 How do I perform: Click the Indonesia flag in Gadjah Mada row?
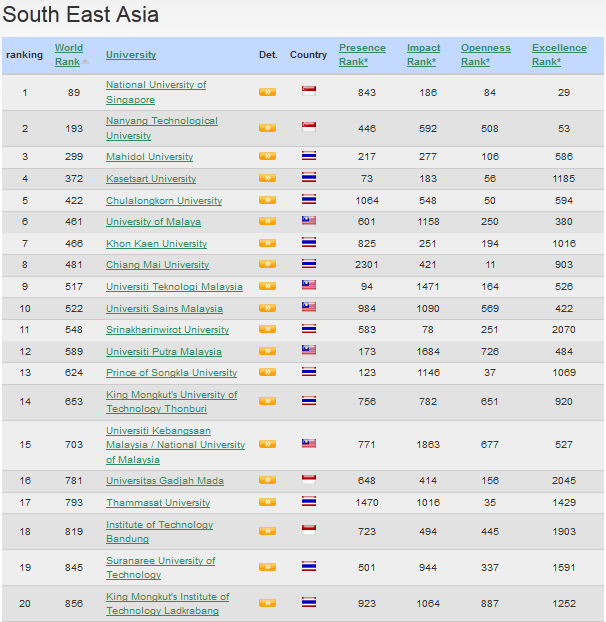pos(309,479)
